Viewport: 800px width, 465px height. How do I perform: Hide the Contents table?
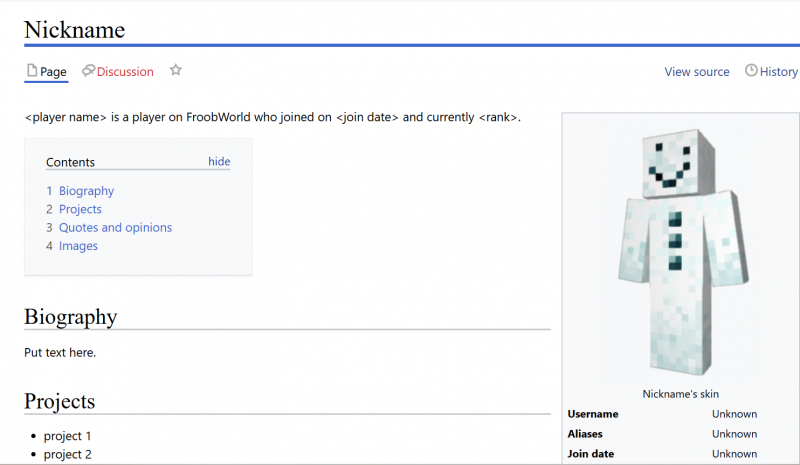[219, 161]
